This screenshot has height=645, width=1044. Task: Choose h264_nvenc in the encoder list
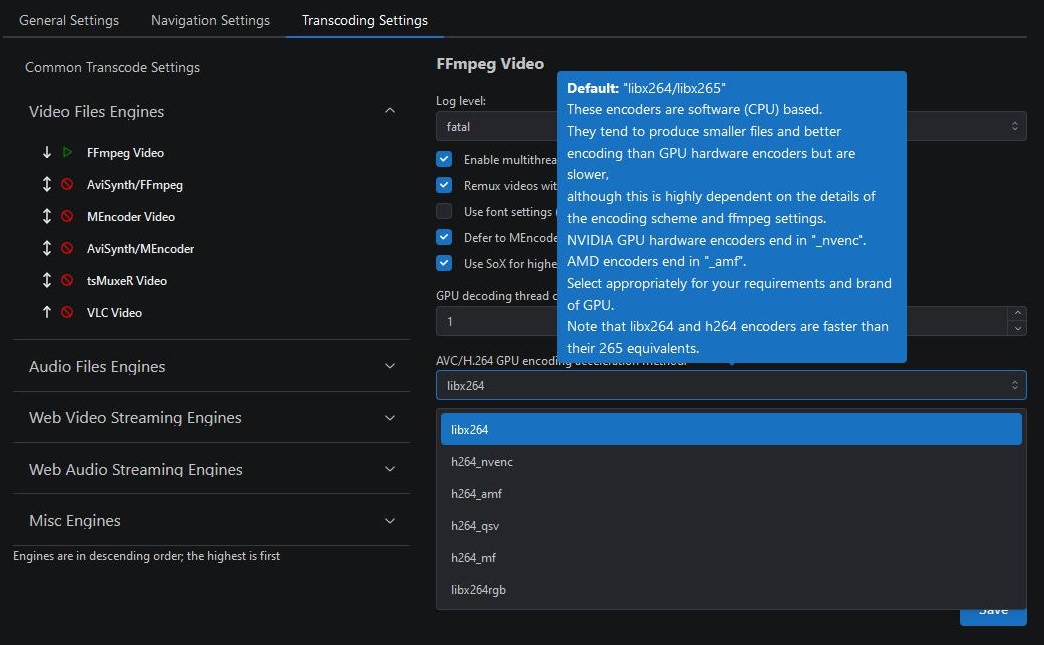click(x=731, y=461)
